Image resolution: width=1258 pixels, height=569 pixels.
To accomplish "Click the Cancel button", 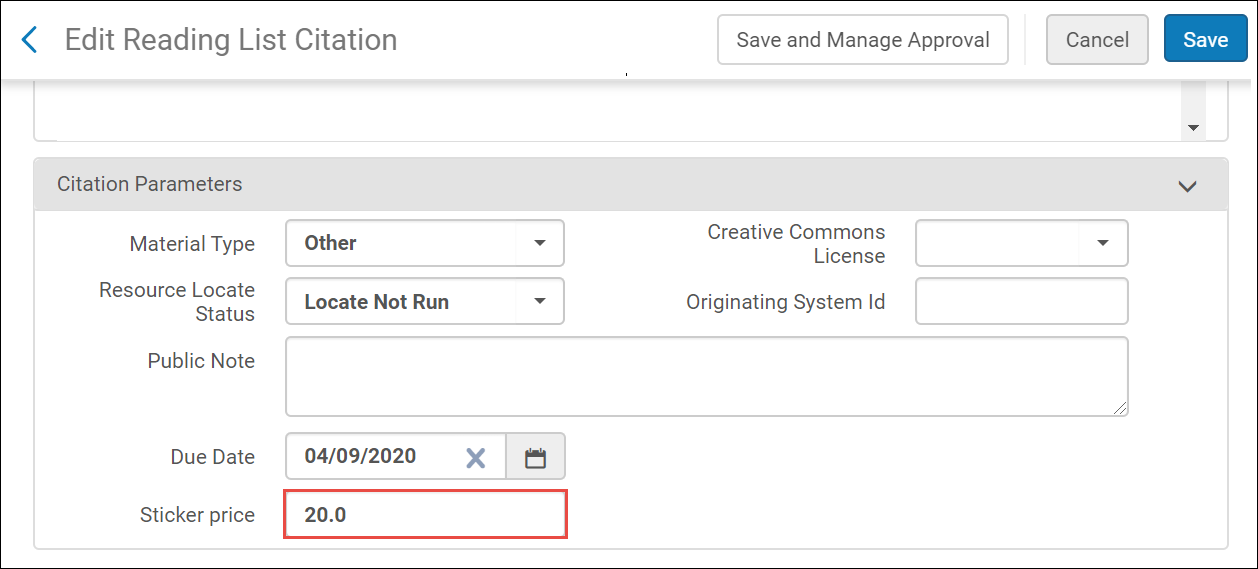I will tap(1097, 40).
